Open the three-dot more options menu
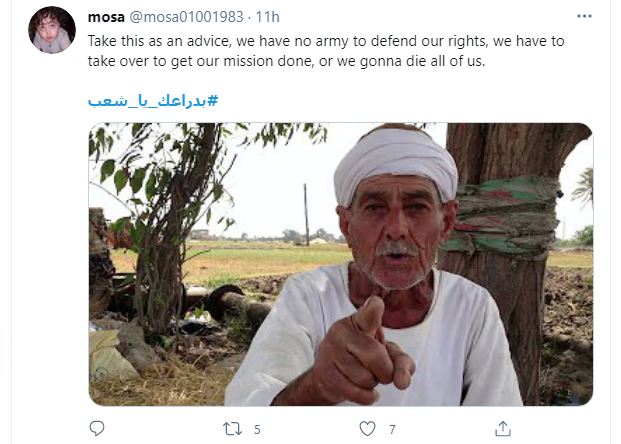 point(584,16)
